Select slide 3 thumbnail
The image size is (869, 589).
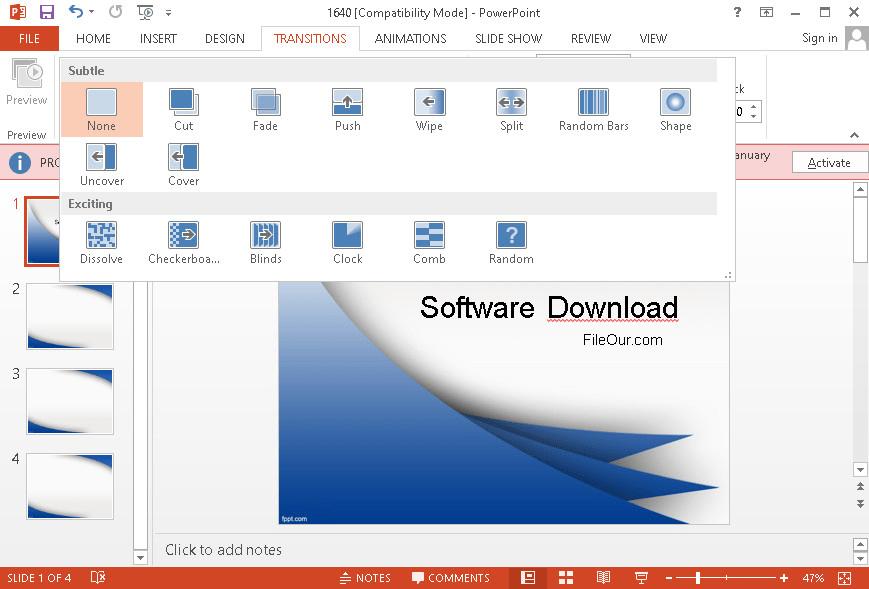[70, 401]
